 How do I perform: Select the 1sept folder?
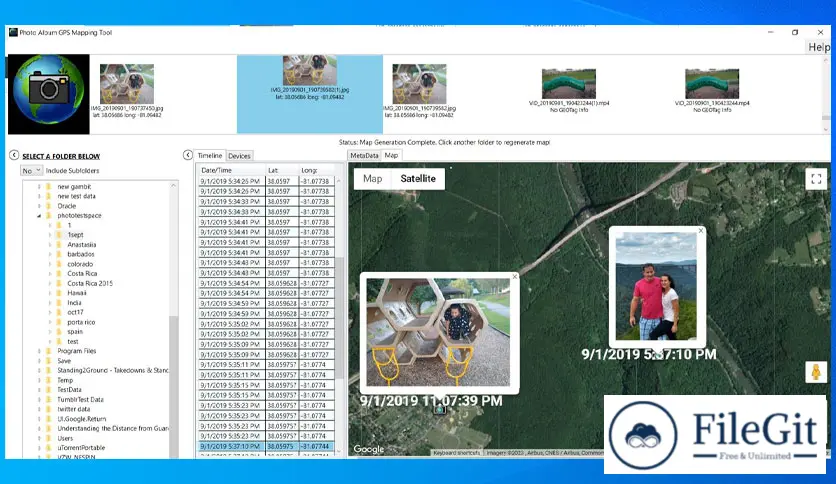click(75, 235)
